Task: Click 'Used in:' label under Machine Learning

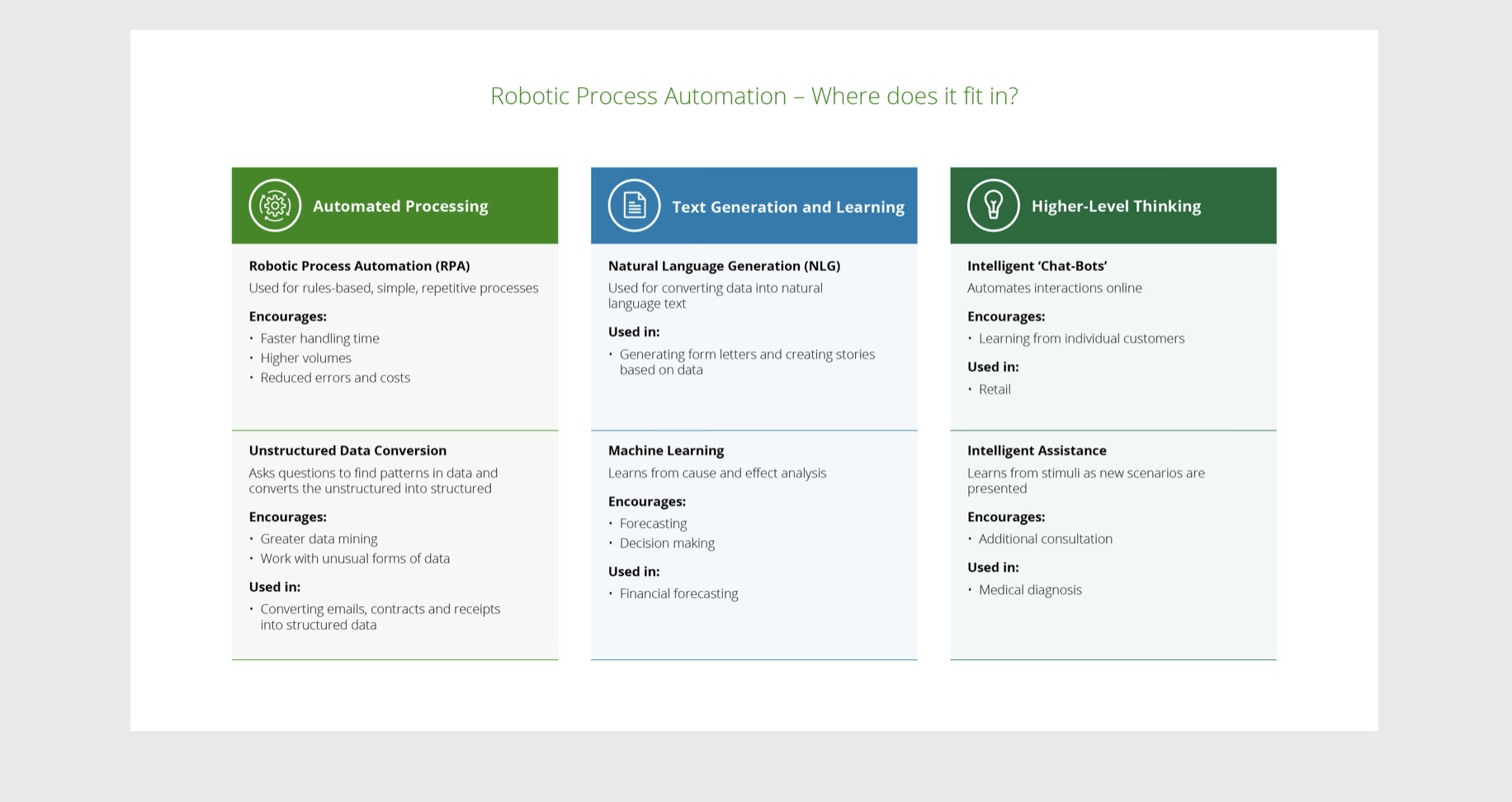Action: coord(634,572)
